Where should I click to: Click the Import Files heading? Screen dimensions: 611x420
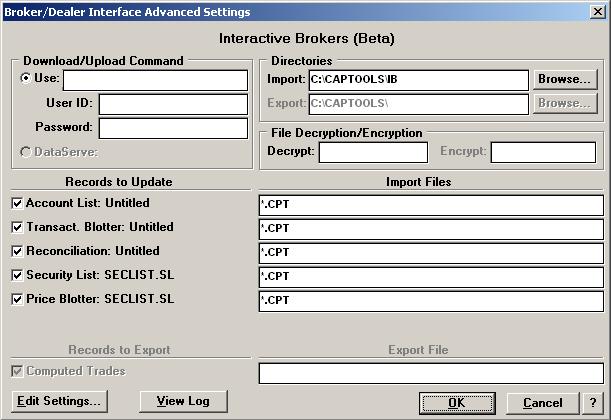tap(419, 182)
